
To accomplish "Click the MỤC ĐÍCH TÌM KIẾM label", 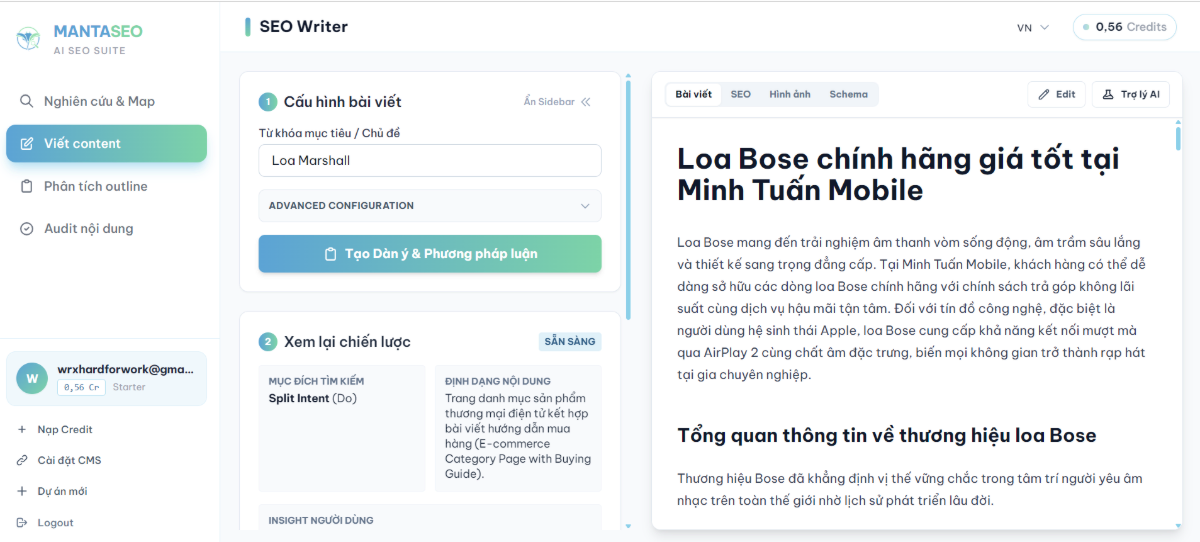I will [x=316, y=382].
